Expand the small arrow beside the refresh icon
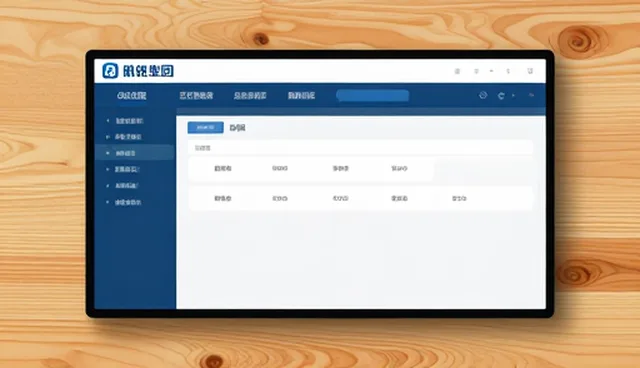The width and height of the screenshot is (640, 368). click(x=513, y=95)
